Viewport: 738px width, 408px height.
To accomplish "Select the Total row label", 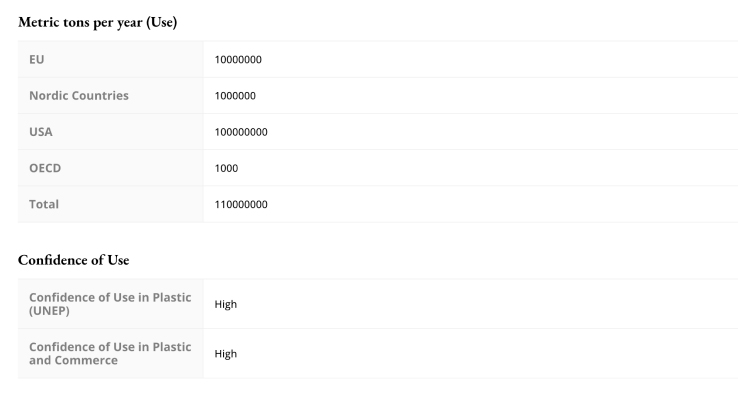I will [x=44, y=205].
